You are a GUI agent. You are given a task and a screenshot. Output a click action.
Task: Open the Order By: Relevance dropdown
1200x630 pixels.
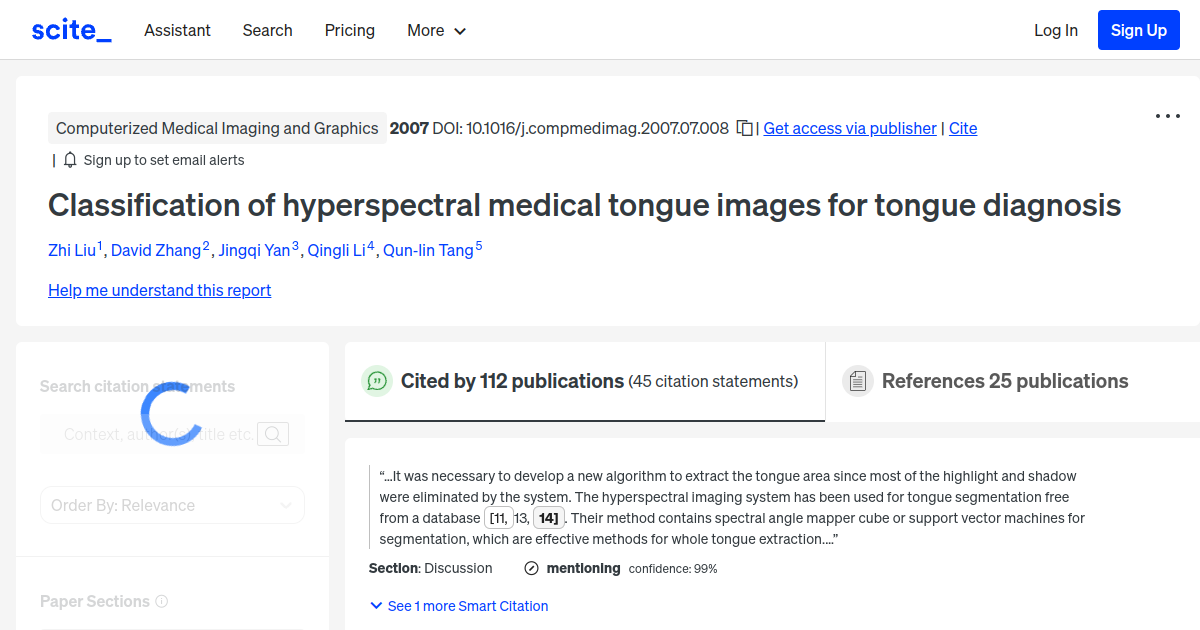pos(172,505)
